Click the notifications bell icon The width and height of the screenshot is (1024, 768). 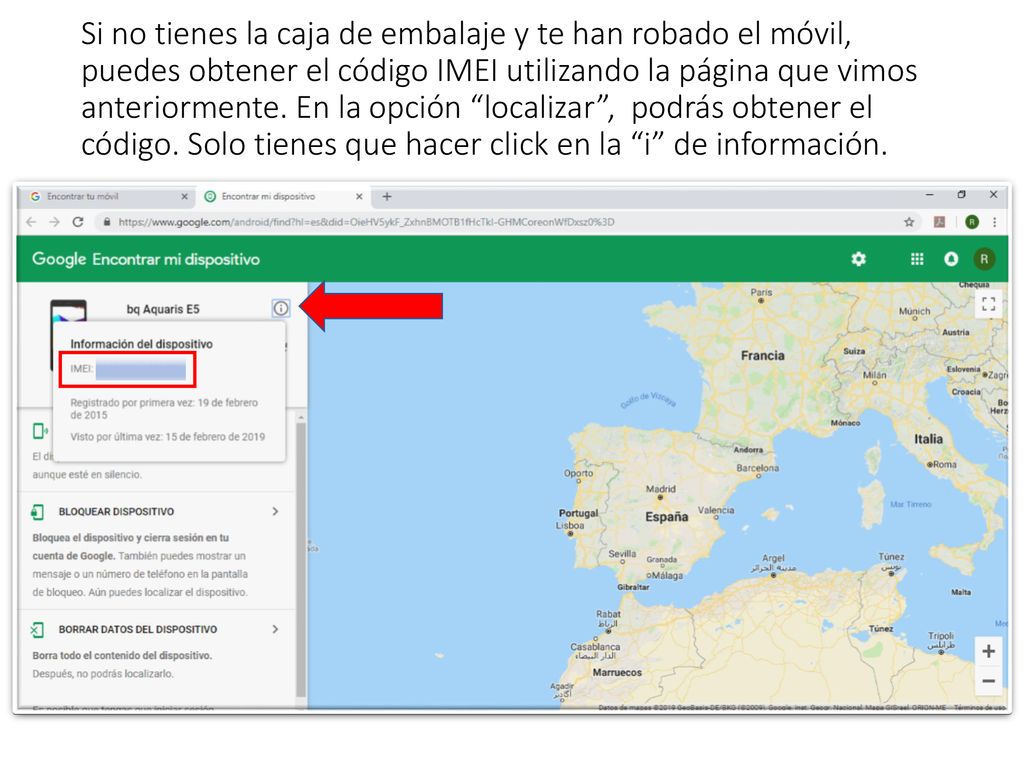(952, 259)
